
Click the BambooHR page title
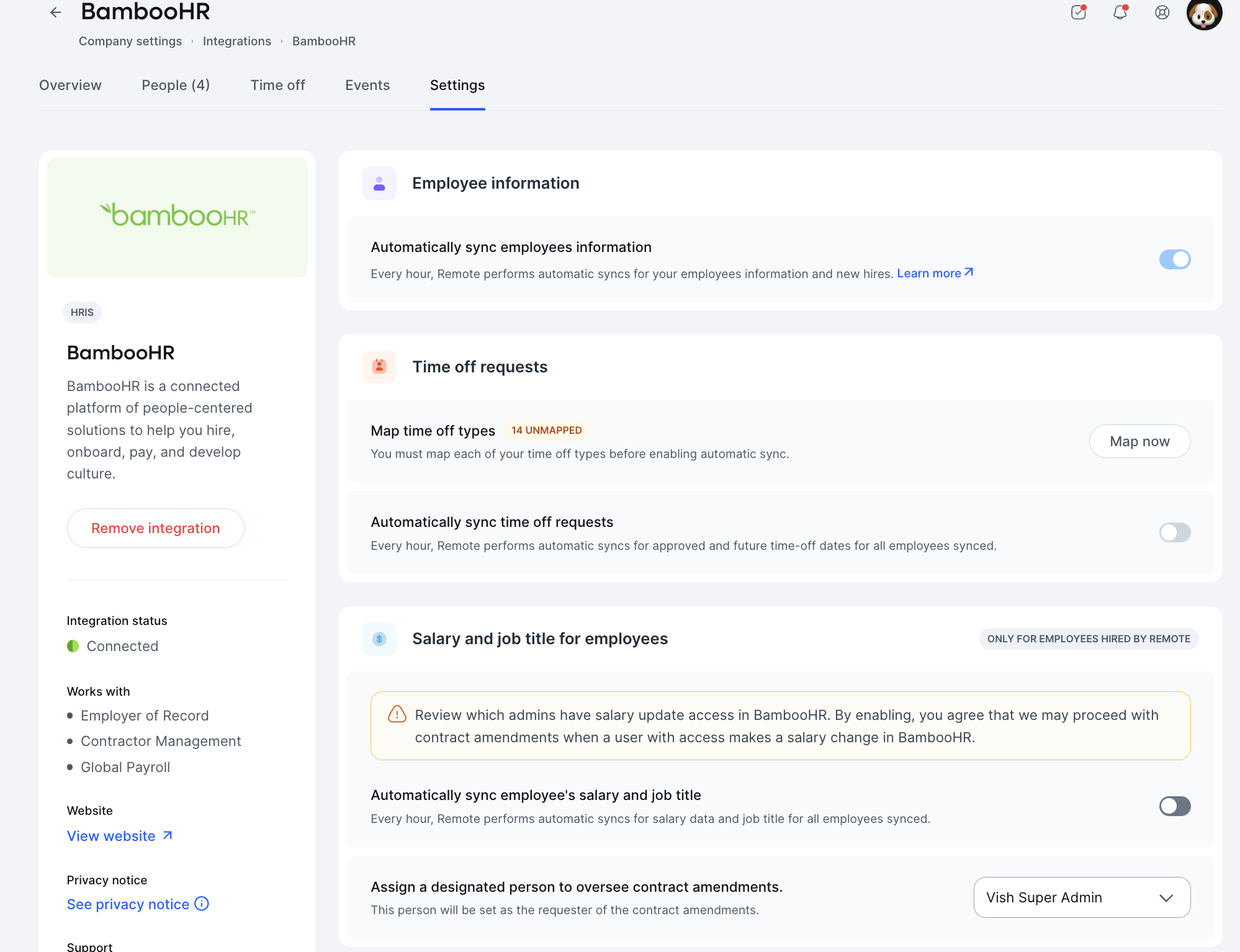click(145, 11)
